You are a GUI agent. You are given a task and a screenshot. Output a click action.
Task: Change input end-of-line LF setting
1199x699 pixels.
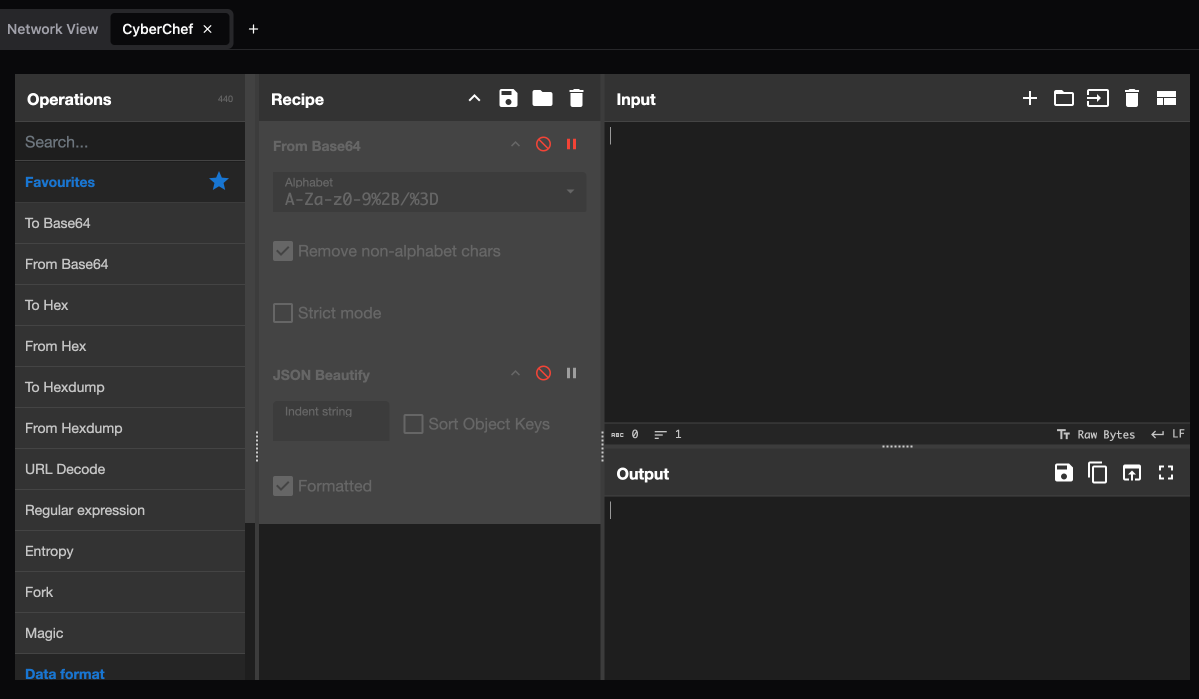click(x=1168, y=434)
